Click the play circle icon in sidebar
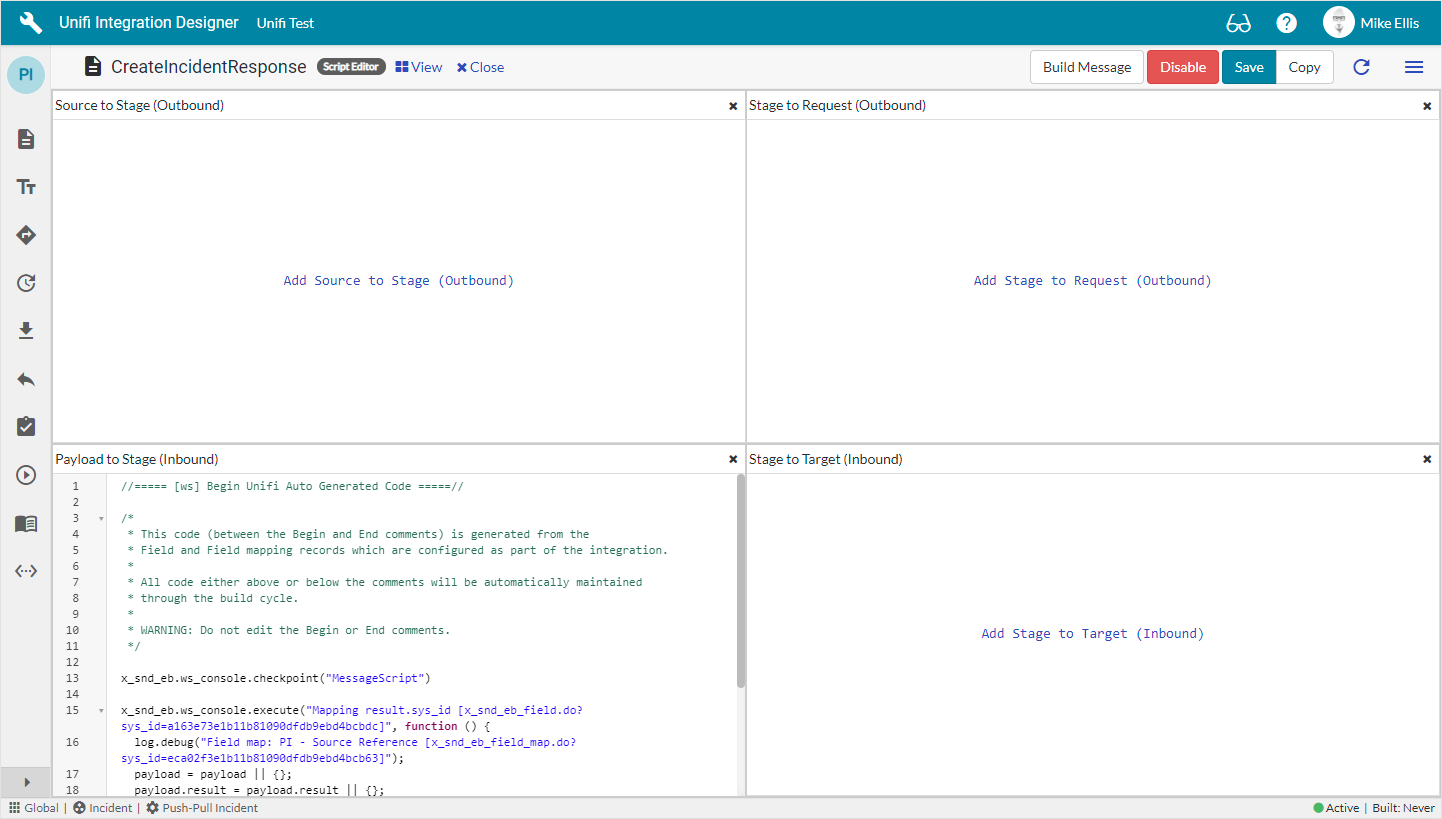The width and height of the screenshot is (1442, 819). [x=26, y=475]
